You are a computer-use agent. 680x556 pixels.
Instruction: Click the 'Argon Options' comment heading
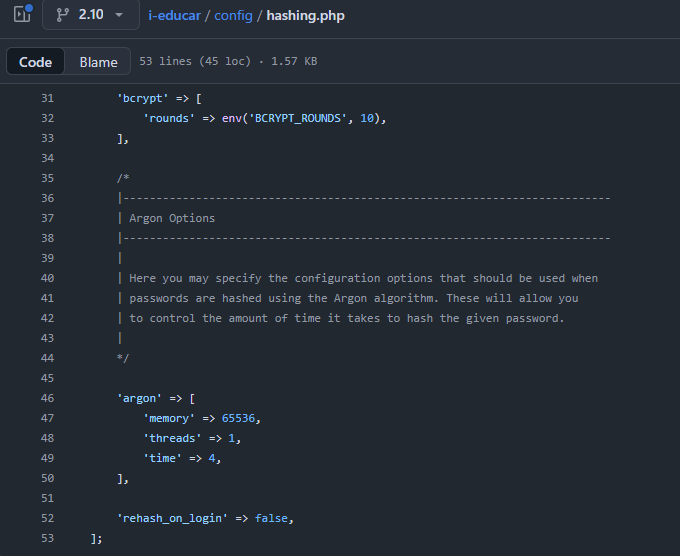click(x=172, y=218)
